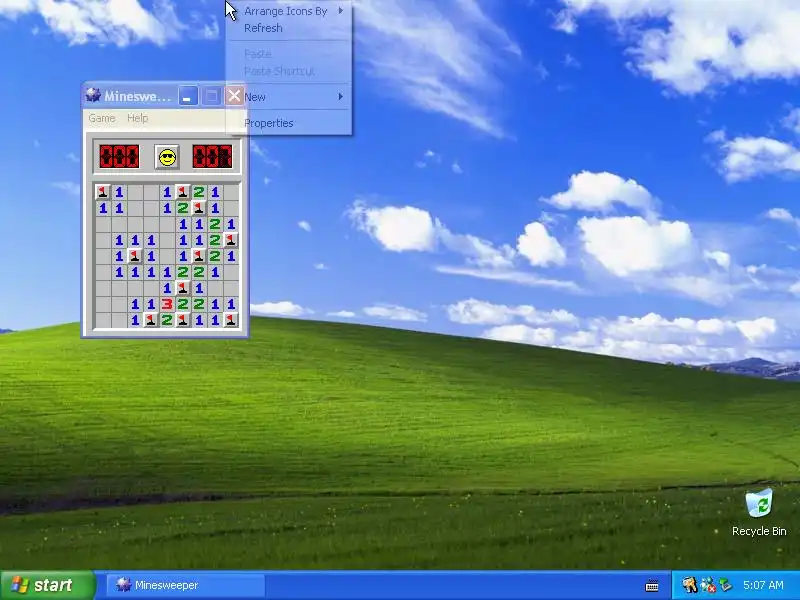The image size is (800, 600).
Task: Click the green 2 in the second minefield row
Action: tap(183, 208)
